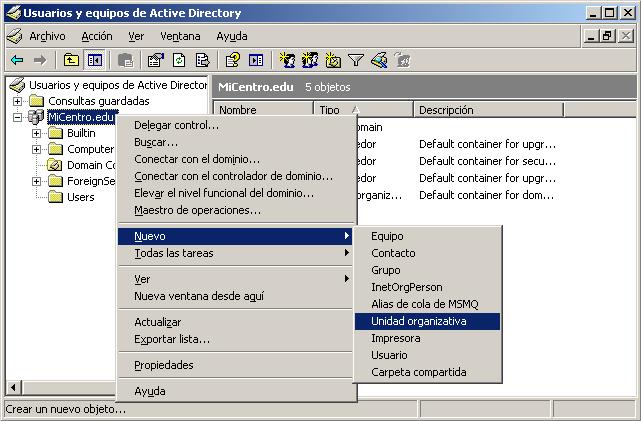The width and height of the screenshot is (641, 421).
Task: Click the Export list toolbar icon
Action: [202, 60]
